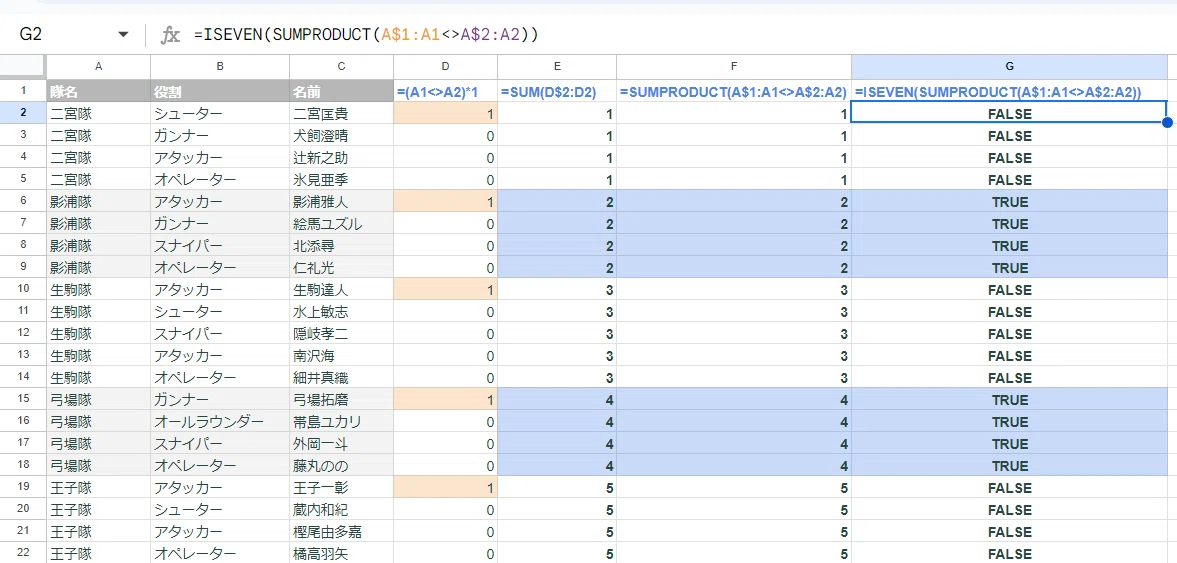This screenshot has height=563, width=1177.
Task: Select column G header
Action: (x=1010, y=66)
